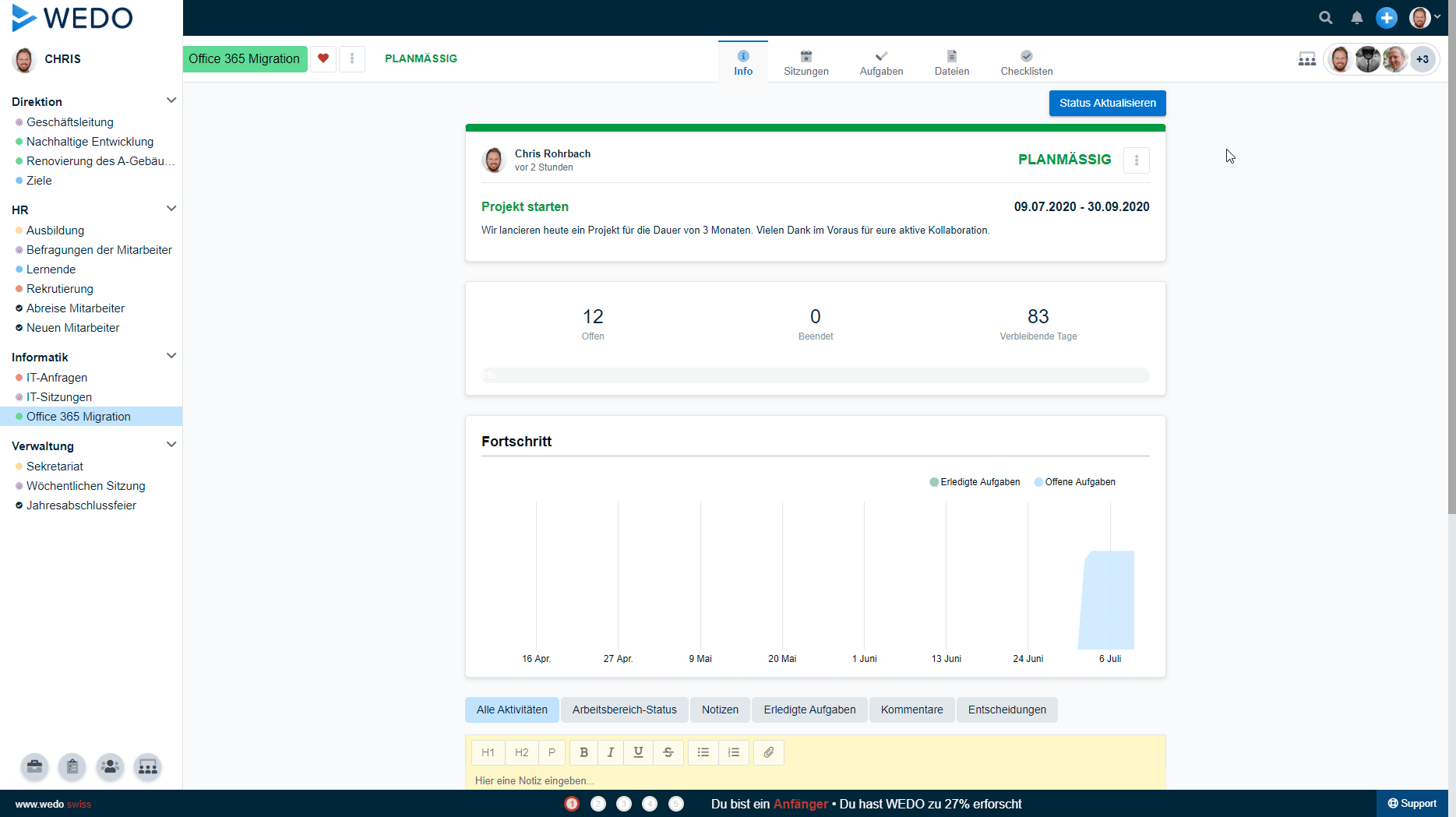Viewport: 1456px width, 817px height.
Task: Click the briefcase icon in the bottom sidebar
Action: (34, 767)
